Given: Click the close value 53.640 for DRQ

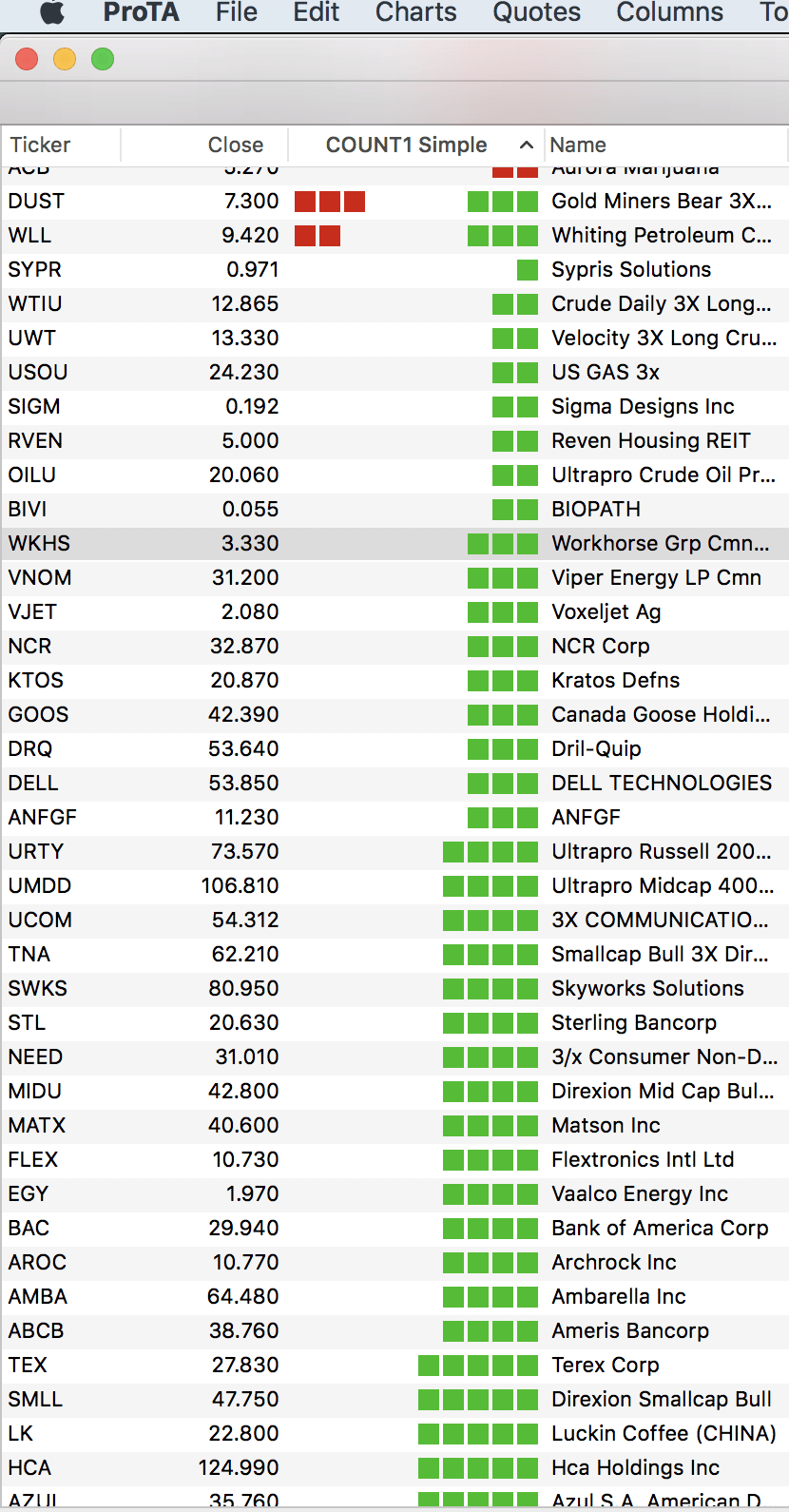Looking at the screenshot, I should click(243, 749).
